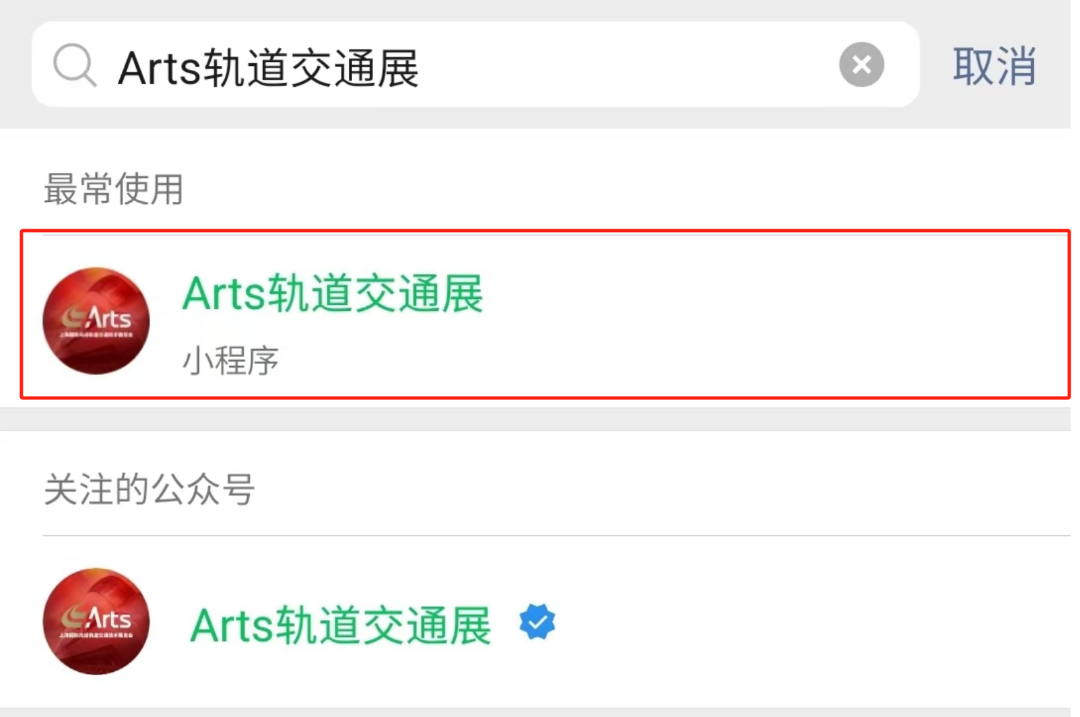Select the 关注的公众号 section header

click(149, 490)
